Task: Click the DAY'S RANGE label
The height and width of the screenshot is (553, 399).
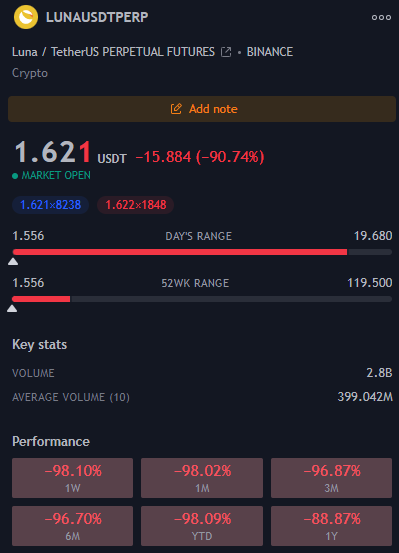Action: click(x=199, y=236)
